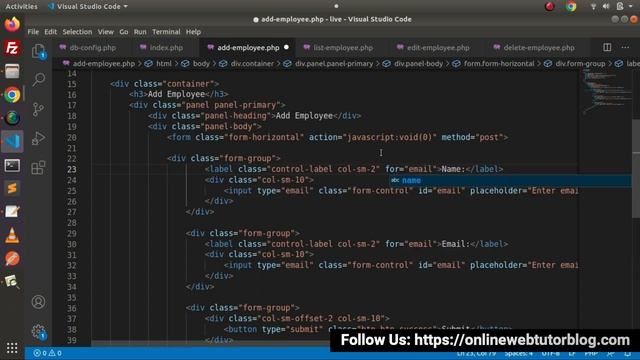Open the Go menu
The image size is (640, 360).
tap(124, 32)
